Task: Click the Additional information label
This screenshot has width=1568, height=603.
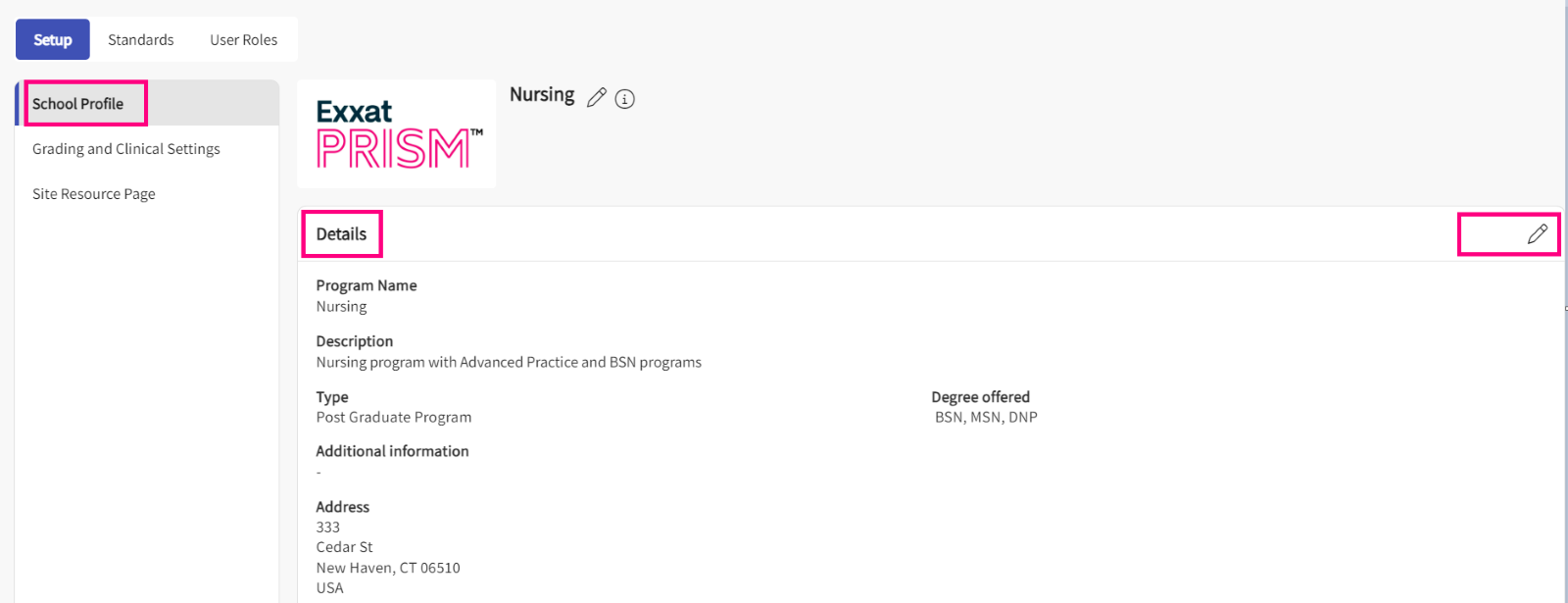Action: 392,451
